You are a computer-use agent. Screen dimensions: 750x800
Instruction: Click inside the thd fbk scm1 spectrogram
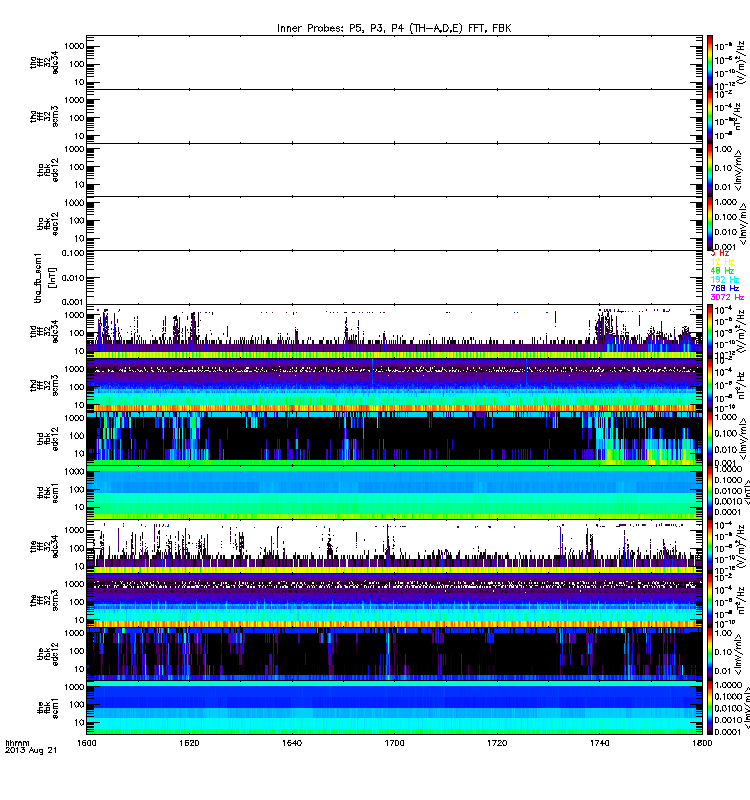tap(394, 493)
